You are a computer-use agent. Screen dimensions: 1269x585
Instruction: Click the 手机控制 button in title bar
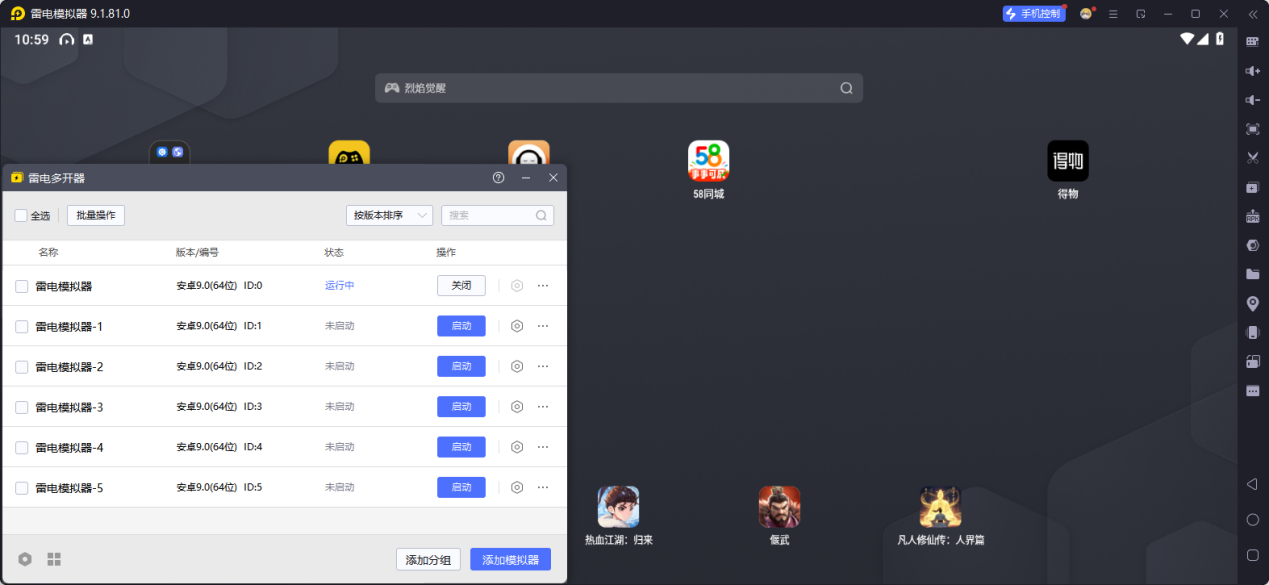coord(1033,14)
